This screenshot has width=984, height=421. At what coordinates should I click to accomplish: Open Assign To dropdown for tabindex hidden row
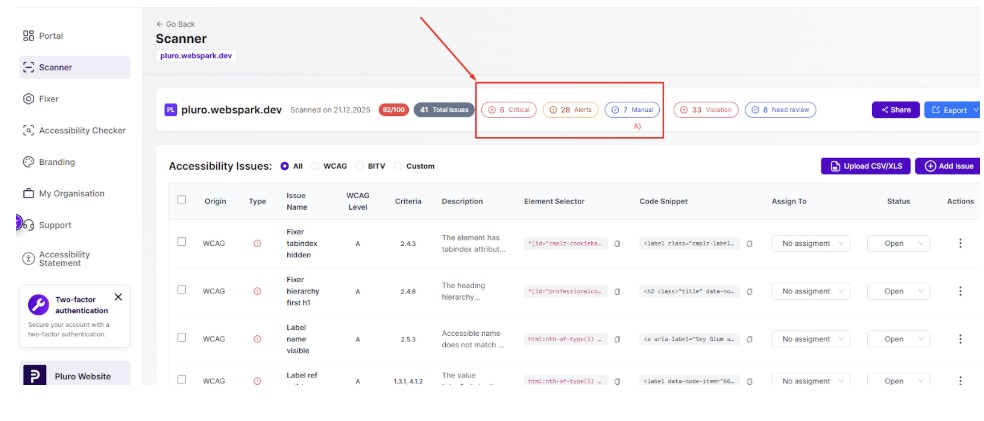click(x=811, y=243)
